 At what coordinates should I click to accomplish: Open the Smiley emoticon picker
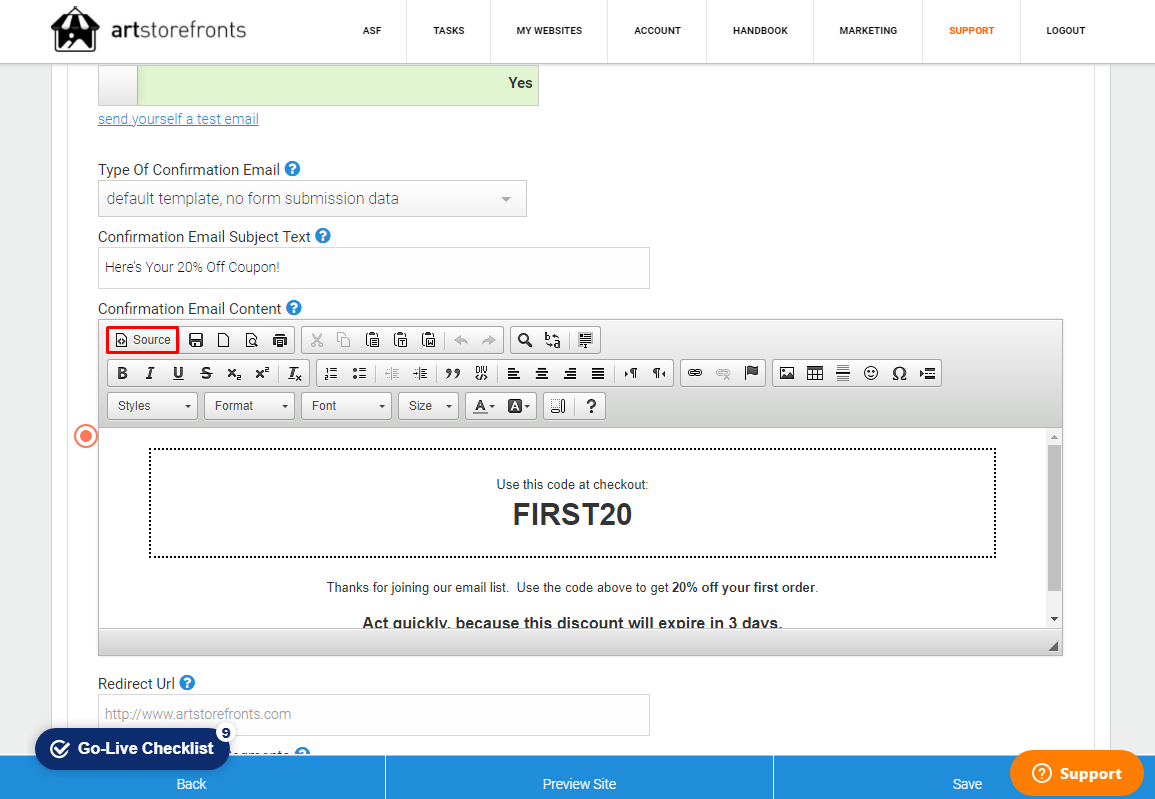[x=871, y=373]
